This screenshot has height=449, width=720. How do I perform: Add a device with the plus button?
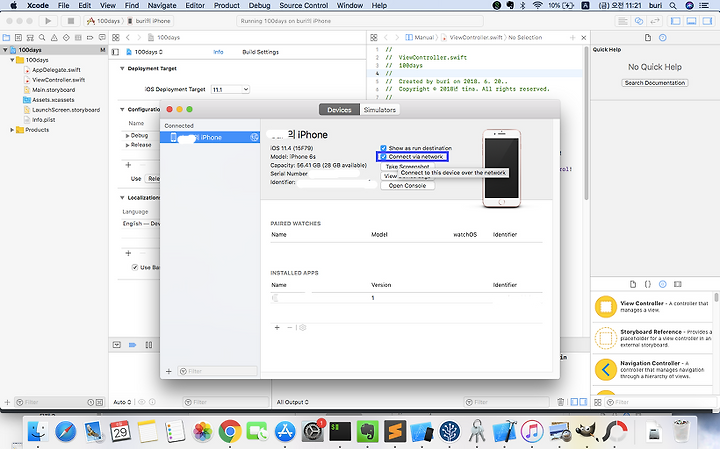click(x=169, y=371)
